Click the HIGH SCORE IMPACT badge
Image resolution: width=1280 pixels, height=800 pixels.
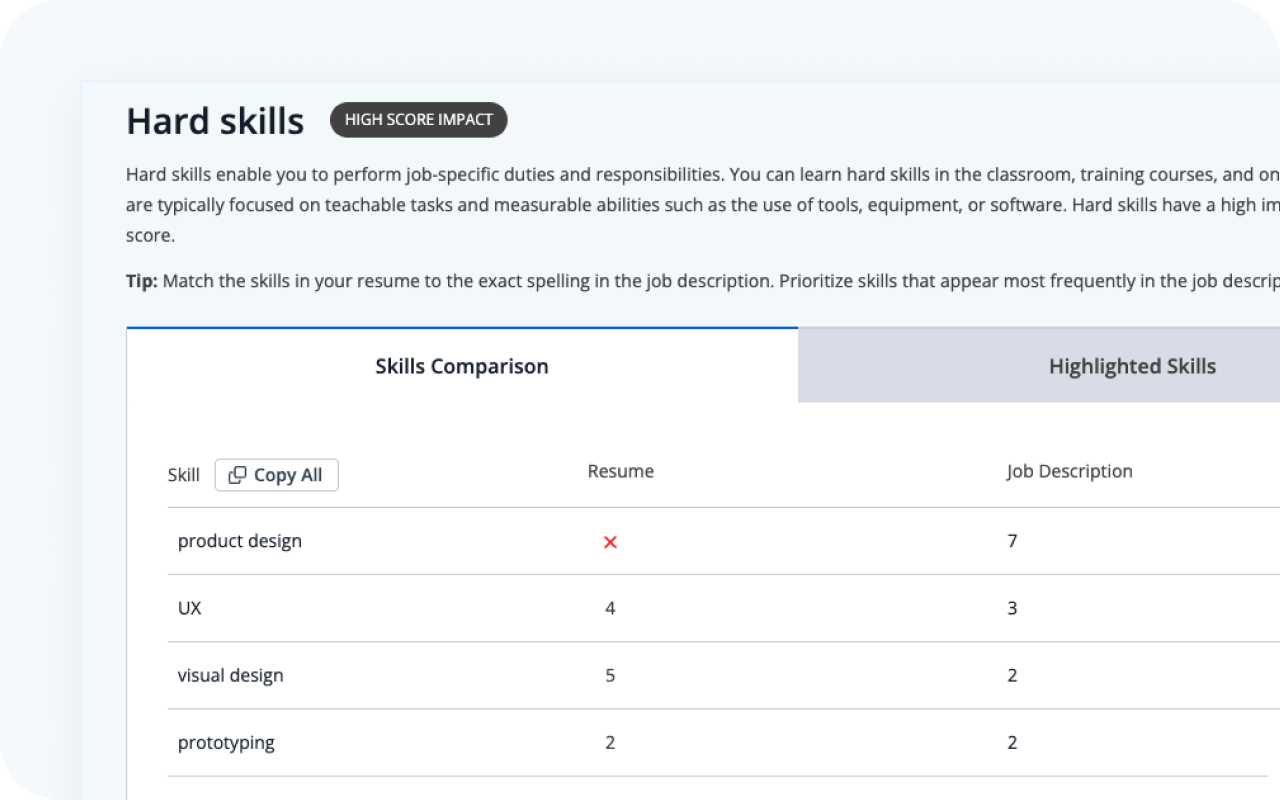[418, 120]
